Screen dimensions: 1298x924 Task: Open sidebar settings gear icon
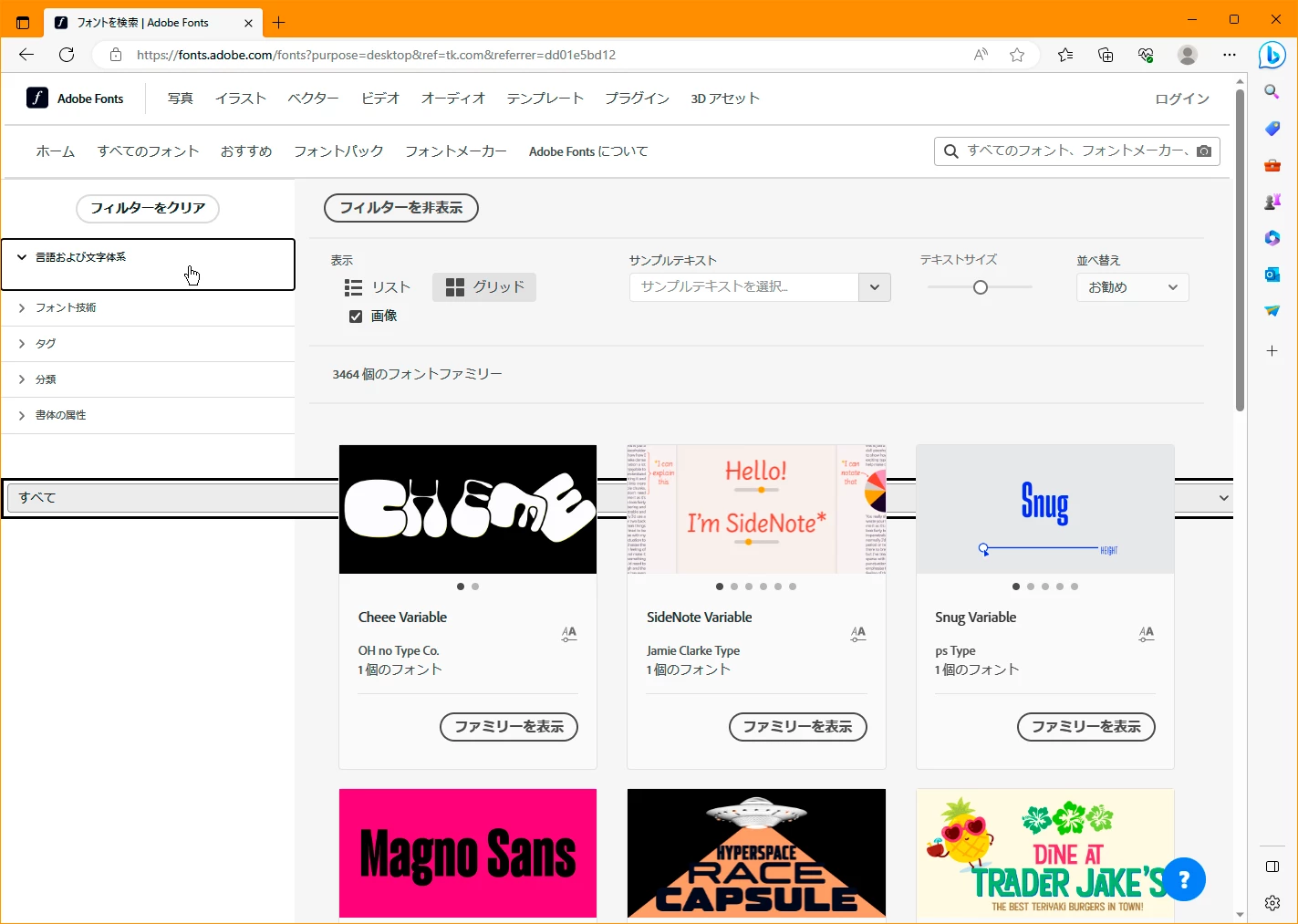1272,903
